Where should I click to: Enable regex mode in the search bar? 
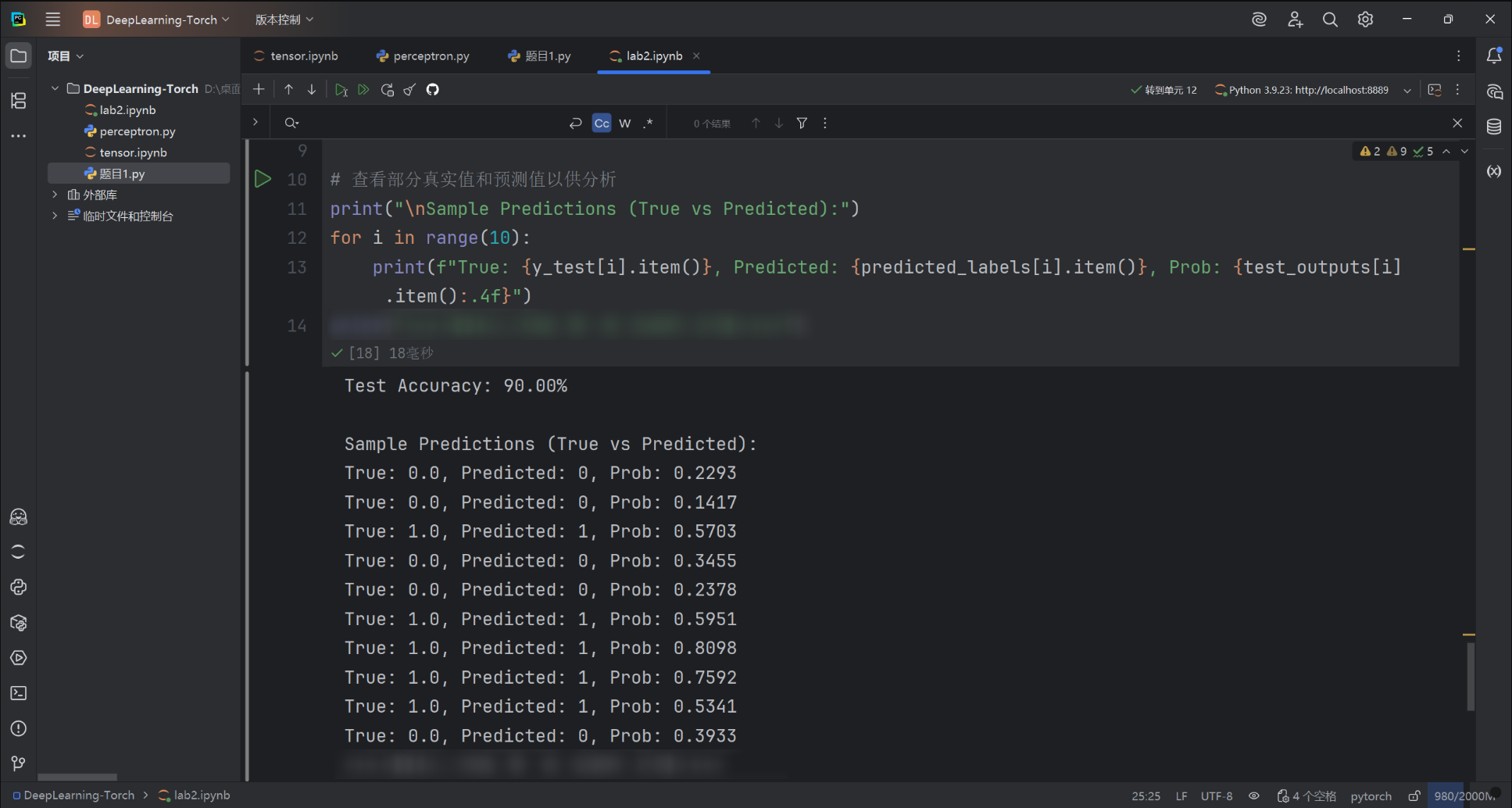coord(648,123)
